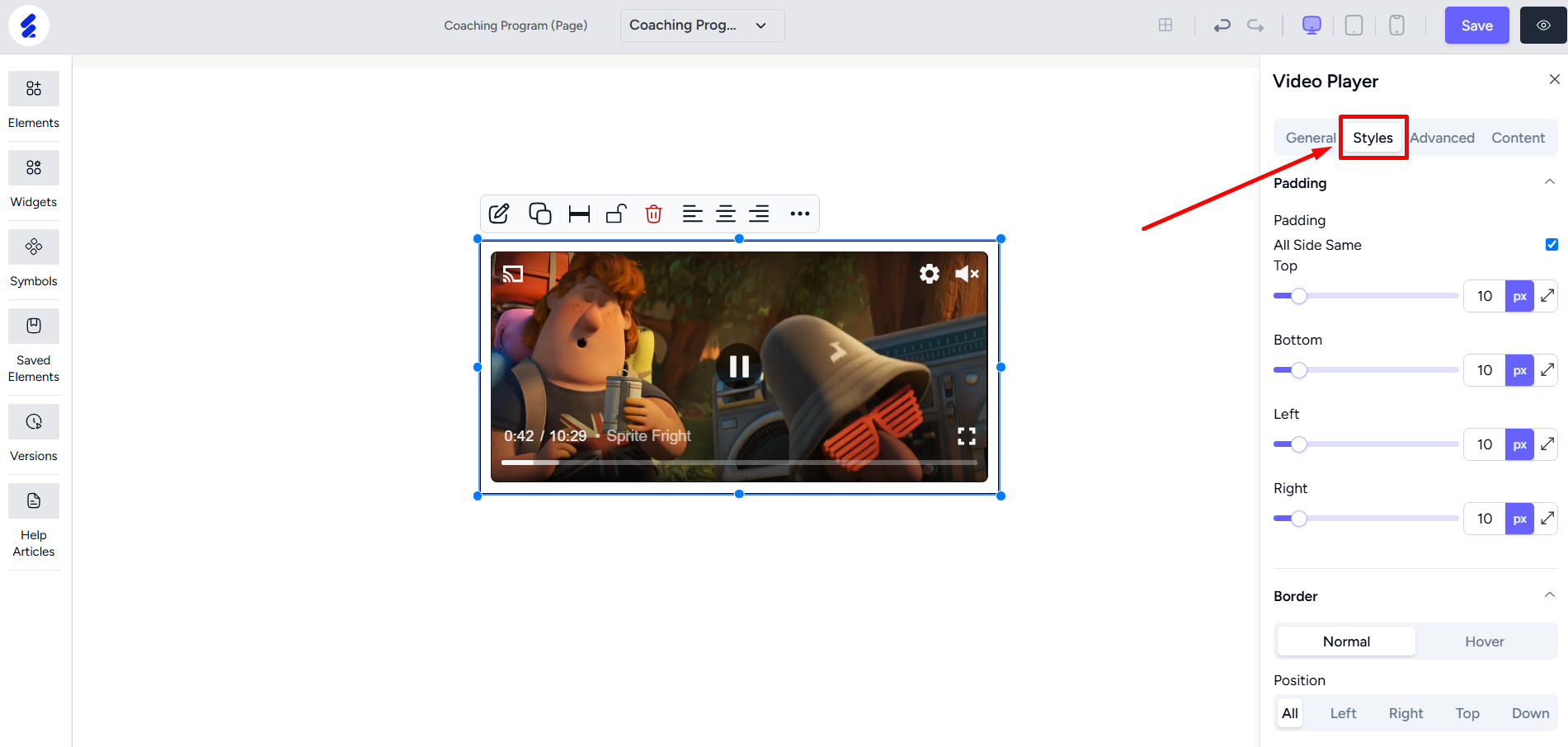
Task: Expand the Right padding custom value icon
Action: click(1547, 519)
